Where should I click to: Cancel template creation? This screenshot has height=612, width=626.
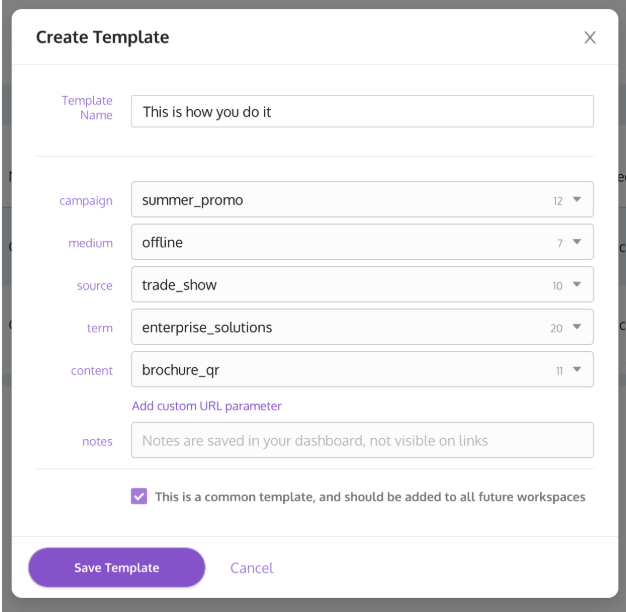pyautogui.click(x=252, y=568)
